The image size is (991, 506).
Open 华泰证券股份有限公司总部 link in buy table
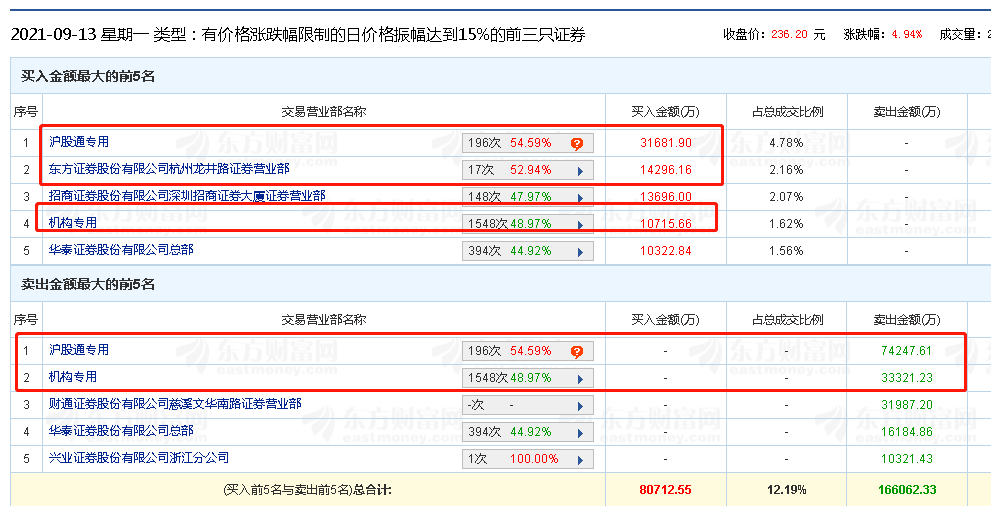coord(121,250)
